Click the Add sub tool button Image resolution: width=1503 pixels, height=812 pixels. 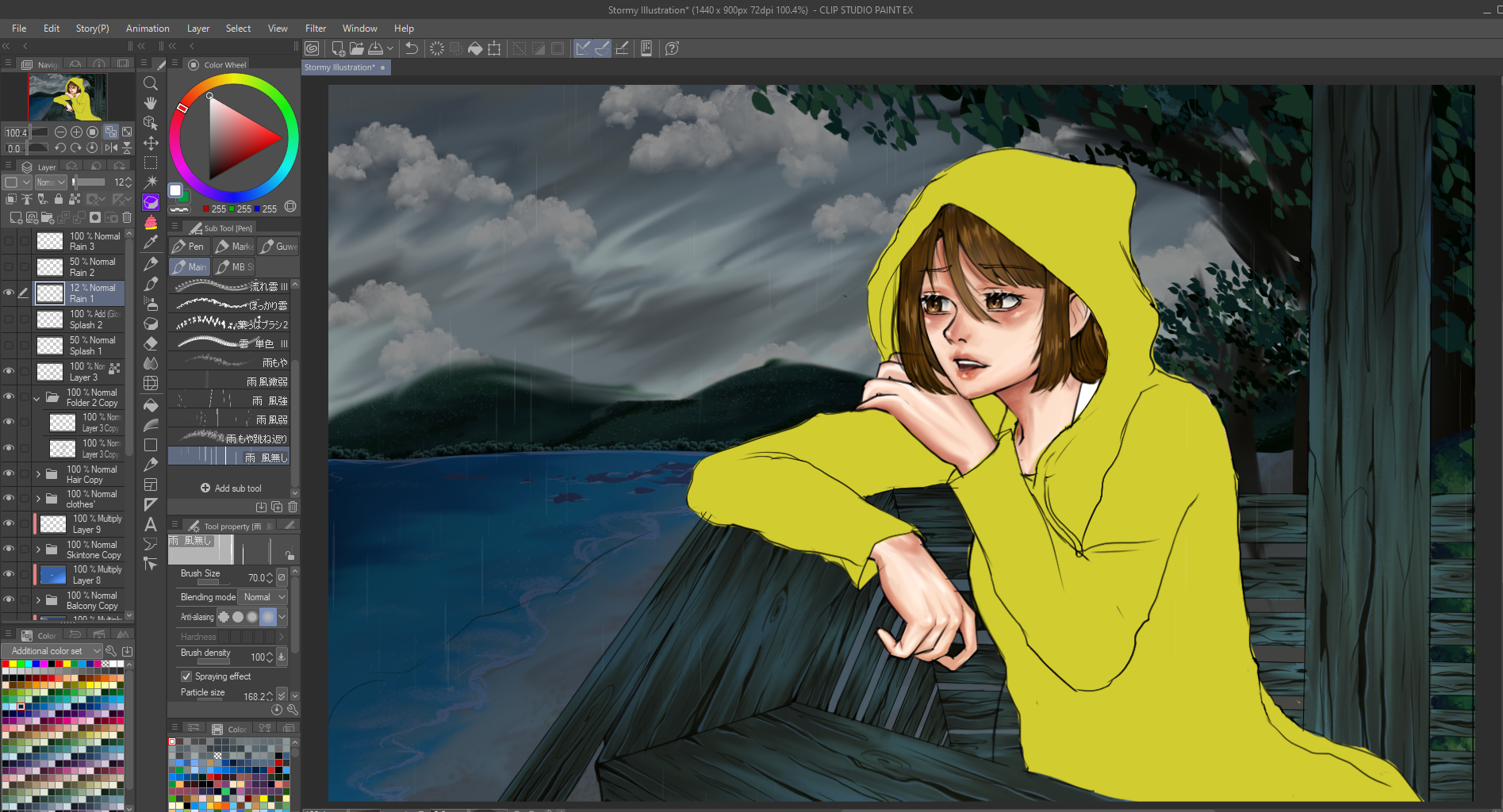231,488
